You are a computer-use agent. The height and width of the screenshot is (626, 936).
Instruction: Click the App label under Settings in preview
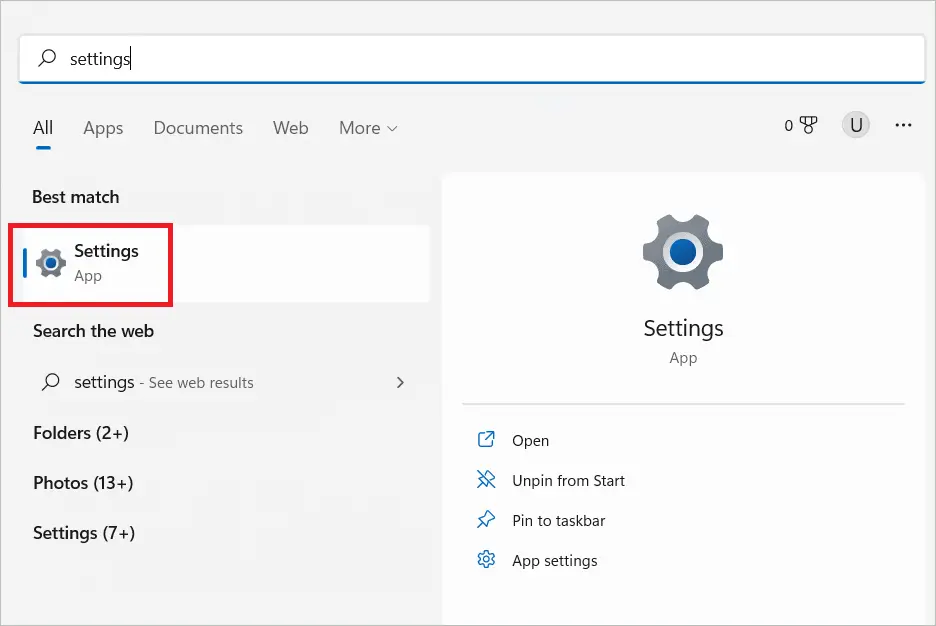point(683,358)
